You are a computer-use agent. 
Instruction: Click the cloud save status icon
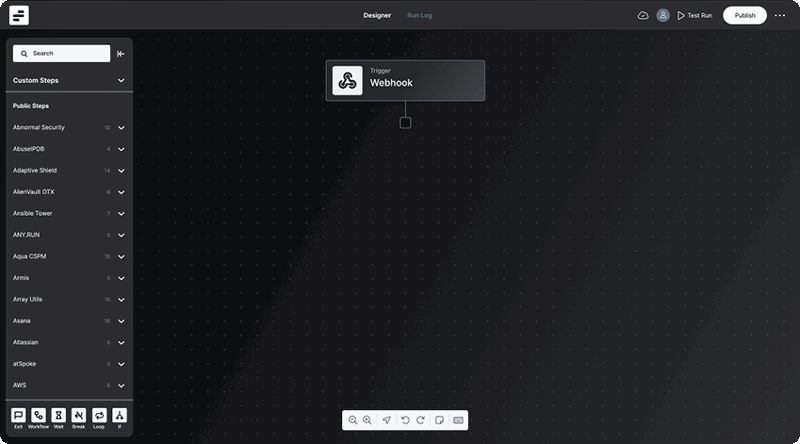[x=643, y=15]
